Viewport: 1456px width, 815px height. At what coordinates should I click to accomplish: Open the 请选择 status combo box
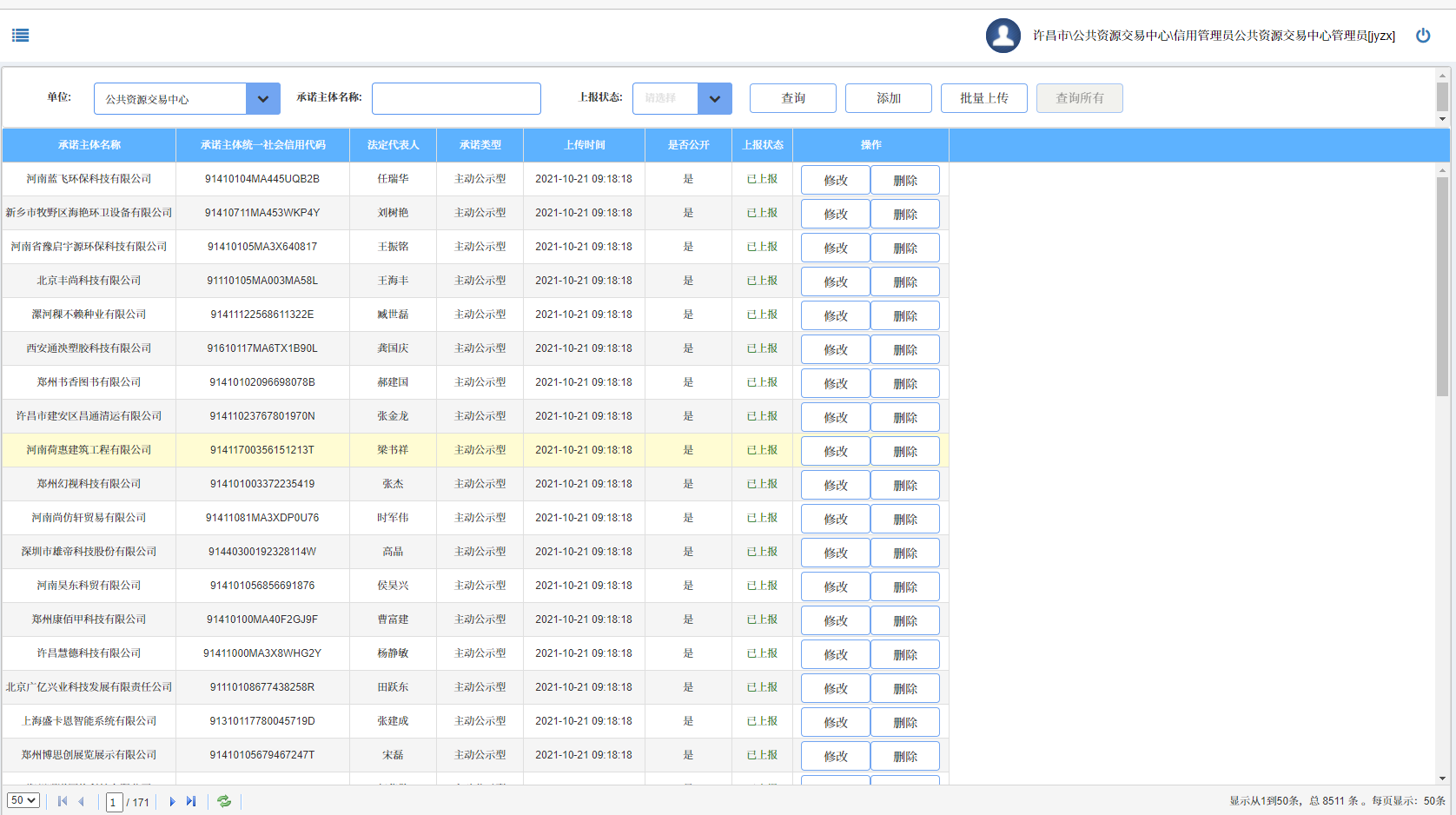click(682, 99)
